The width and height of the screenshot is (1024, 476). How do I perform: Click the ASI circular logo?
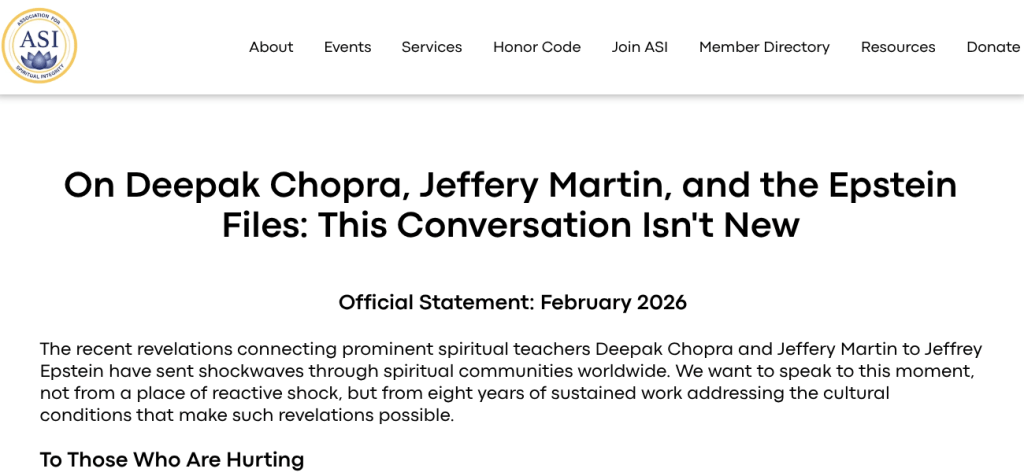tap(40, 46)
